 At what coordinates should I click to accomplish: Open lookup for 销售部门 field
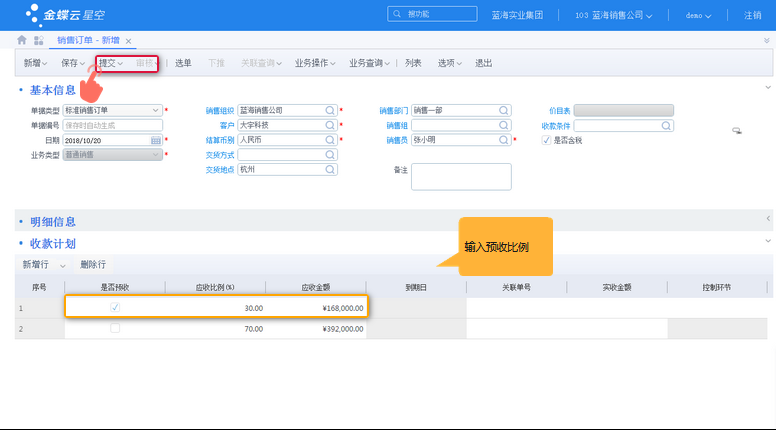click(x=504, y=110)
